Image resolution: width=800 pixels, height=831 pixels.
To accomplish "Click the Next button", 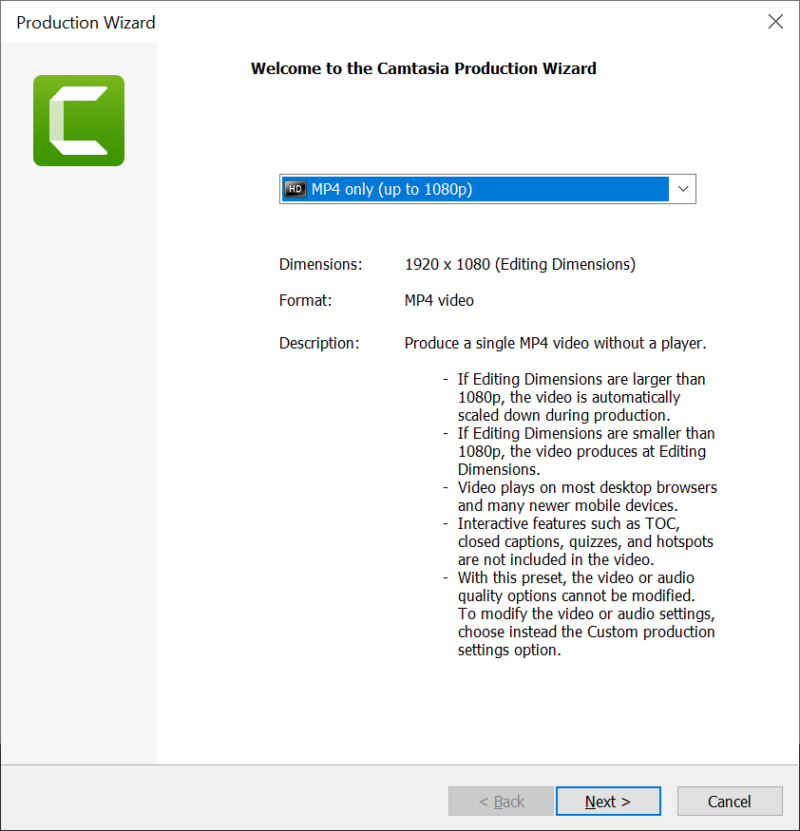I will [608, 801].
